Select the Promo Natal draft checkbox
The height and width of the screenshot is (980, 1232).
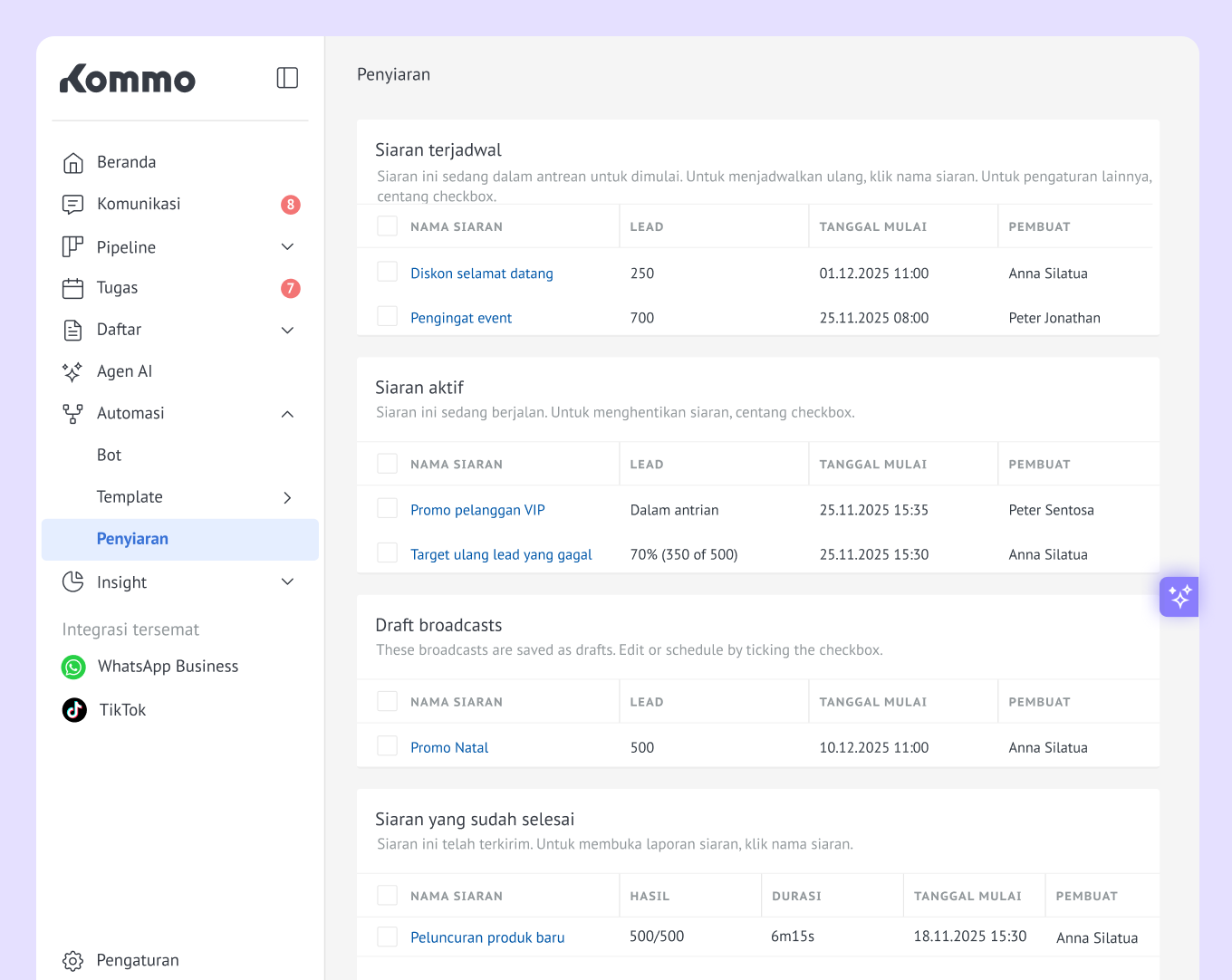point(387,745)
